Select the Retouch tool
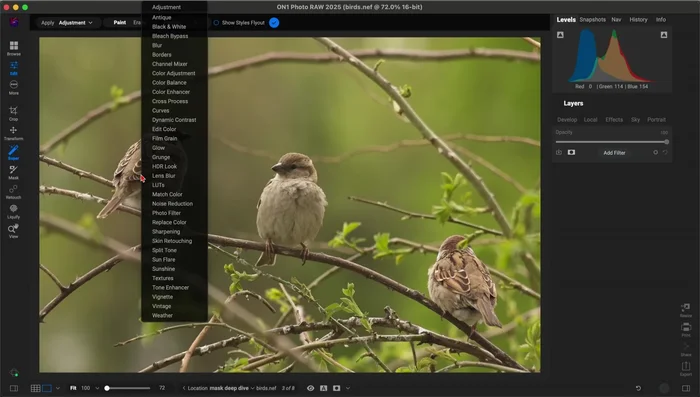Screen dimensions: 700x397 (x=13, y=192)
